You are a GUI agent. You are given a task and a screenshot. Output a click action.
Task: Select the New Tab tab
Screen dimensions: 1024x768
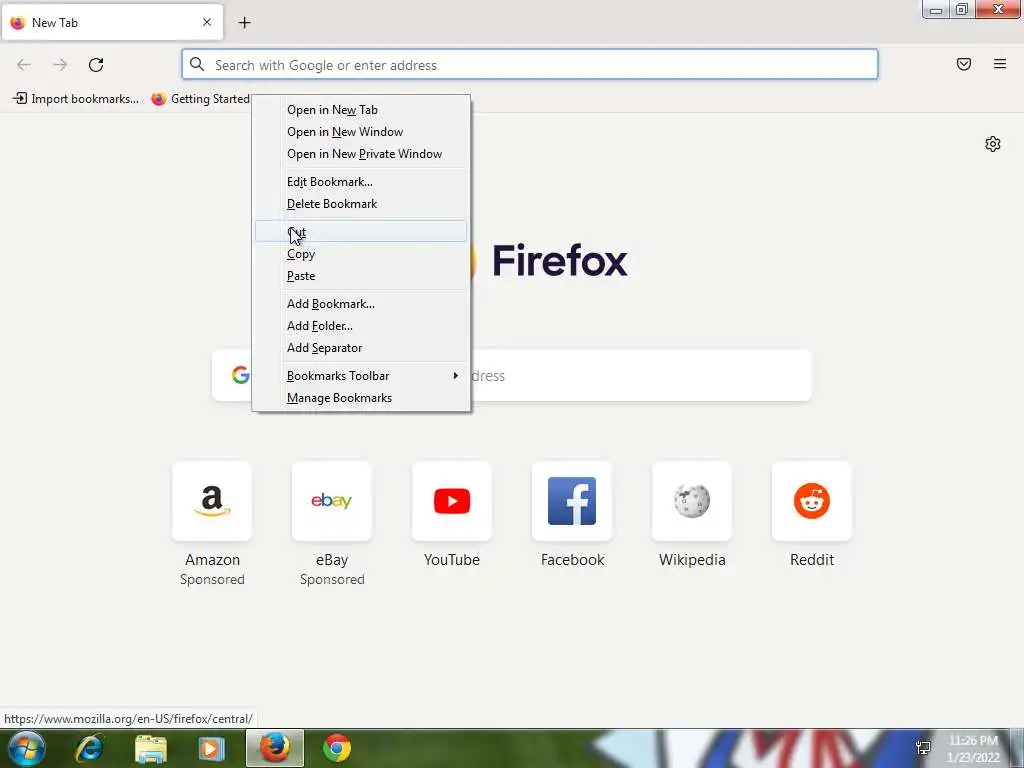point(112,23)
